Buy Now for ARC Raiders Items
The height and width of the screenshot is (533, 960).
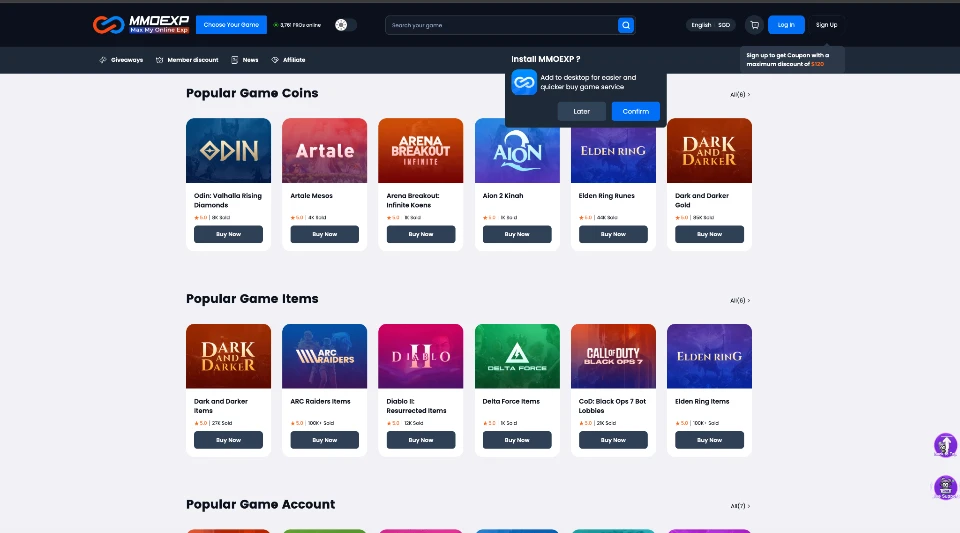coord(324,440)
